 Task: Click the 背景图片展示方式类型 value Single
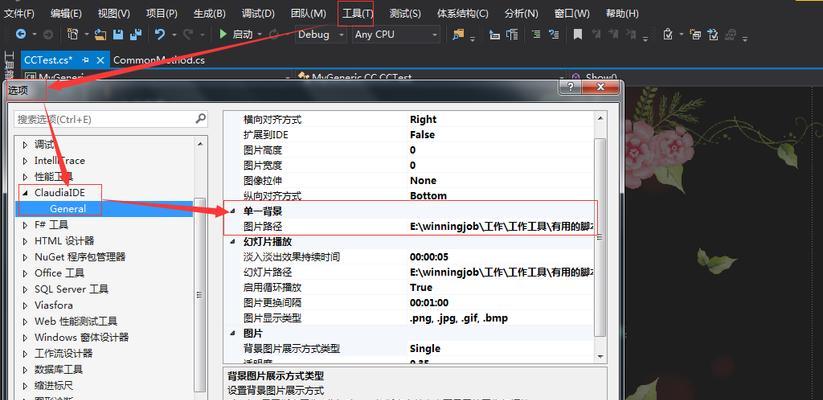coord(425,349)
